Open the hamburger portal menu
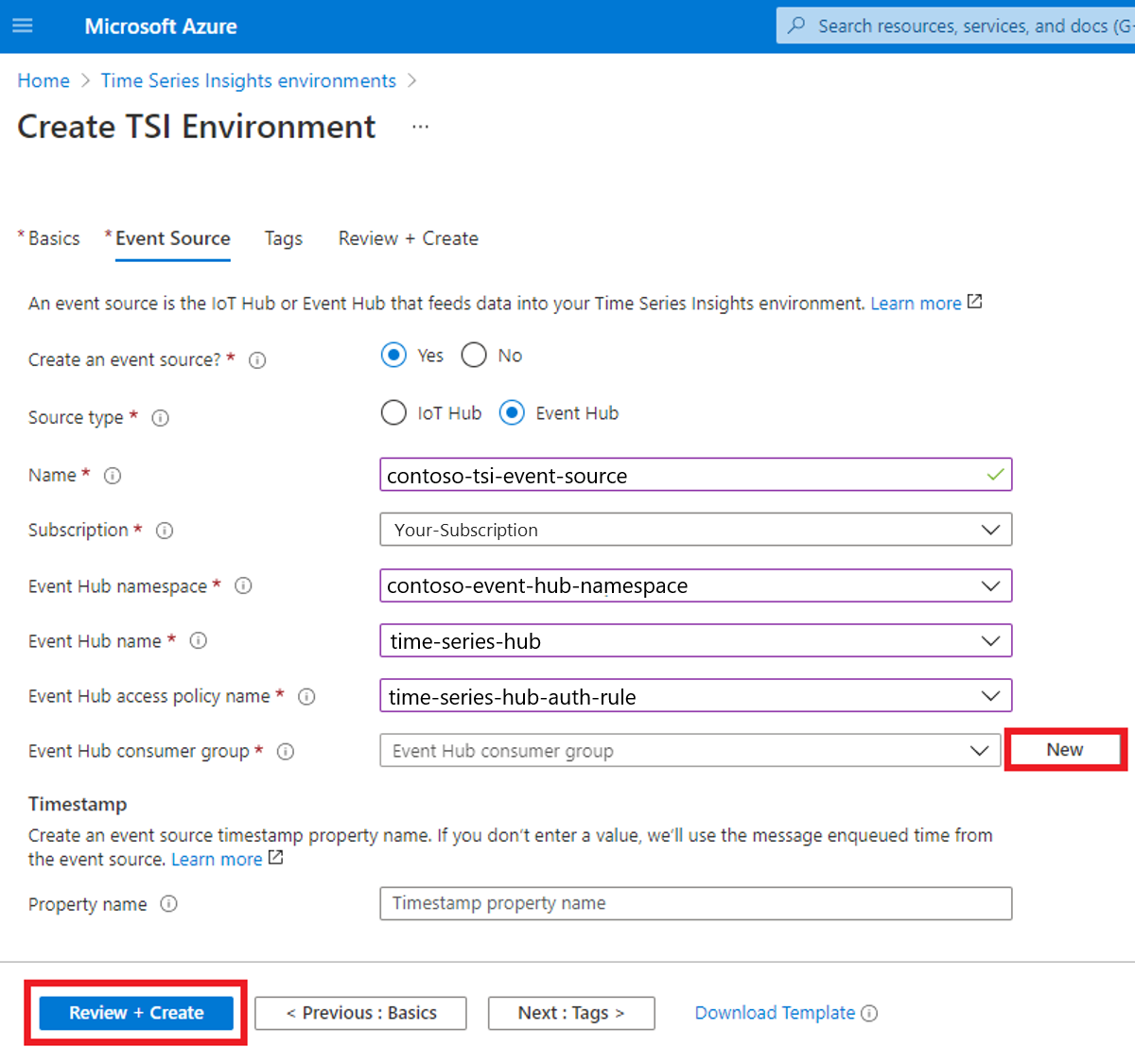Viewport: 1135px width, 1064px height. pos(22,26)
